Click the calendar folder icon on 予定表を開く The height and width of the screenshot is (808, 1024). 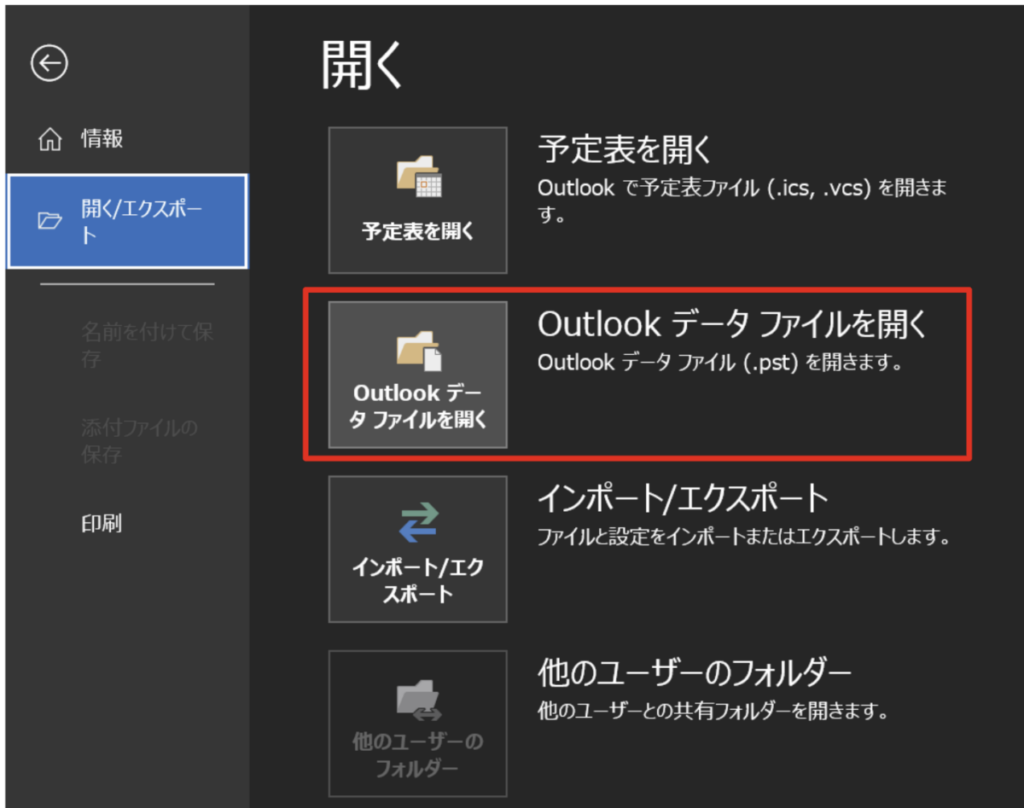[418, 178]
